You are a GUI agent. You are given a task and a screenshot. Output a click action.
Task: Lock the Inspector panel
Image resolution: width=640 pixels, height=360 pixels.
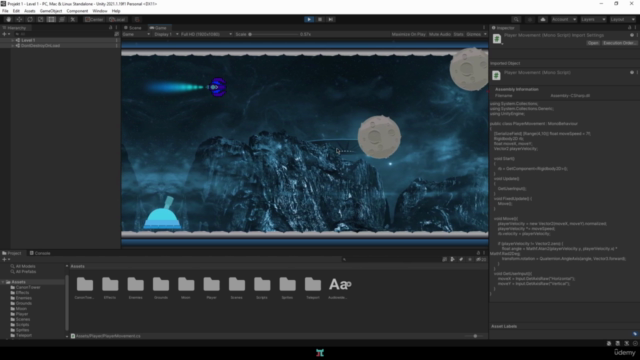[x=629, y=27]
